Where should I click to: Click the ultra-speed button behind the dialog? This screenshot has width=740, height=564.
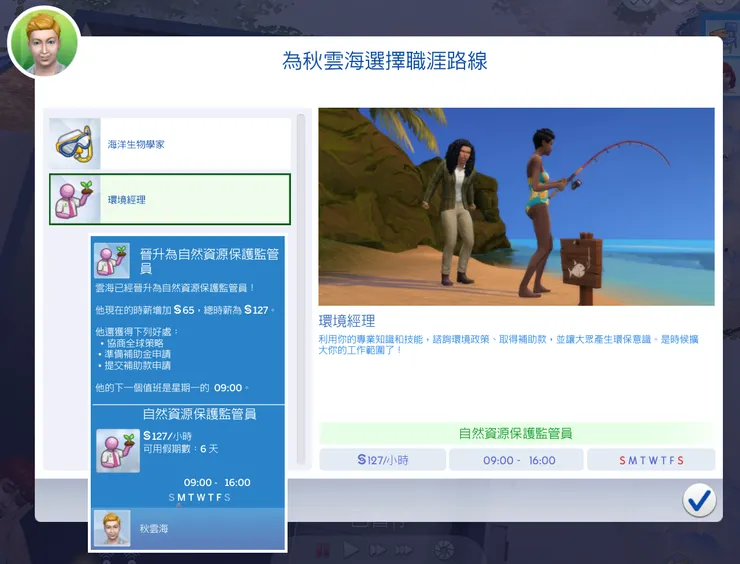pyautogui.click(x=403, y=550)
